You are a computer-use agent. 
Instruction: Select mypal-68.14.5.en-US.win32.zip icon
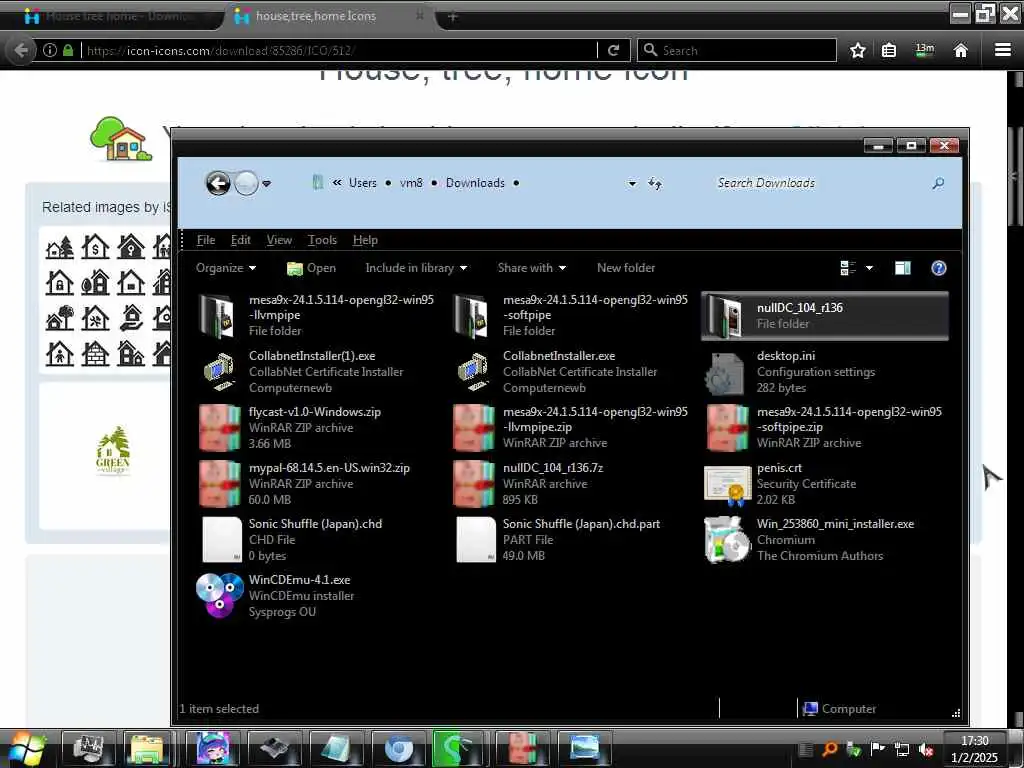219,484
